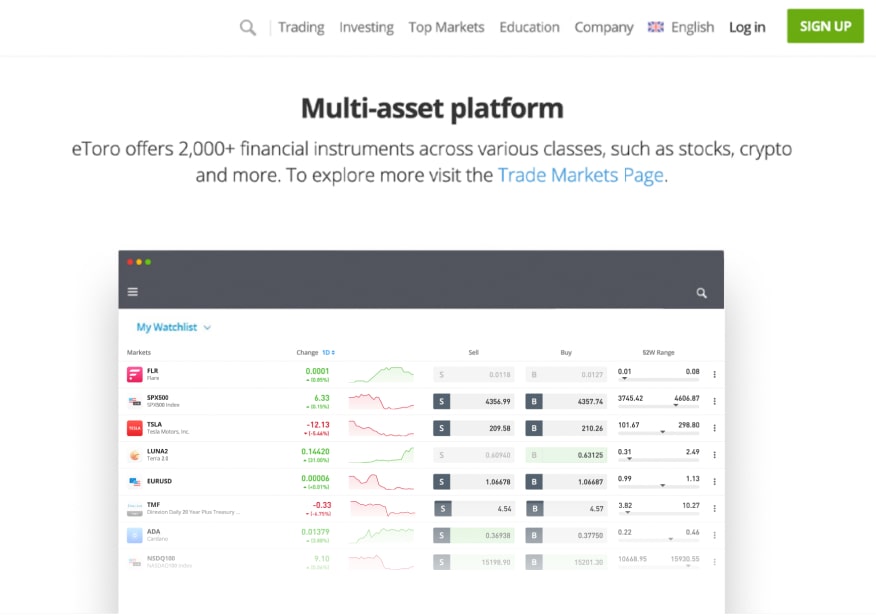Select Top Markets in the navigation bar

(446, 27)
